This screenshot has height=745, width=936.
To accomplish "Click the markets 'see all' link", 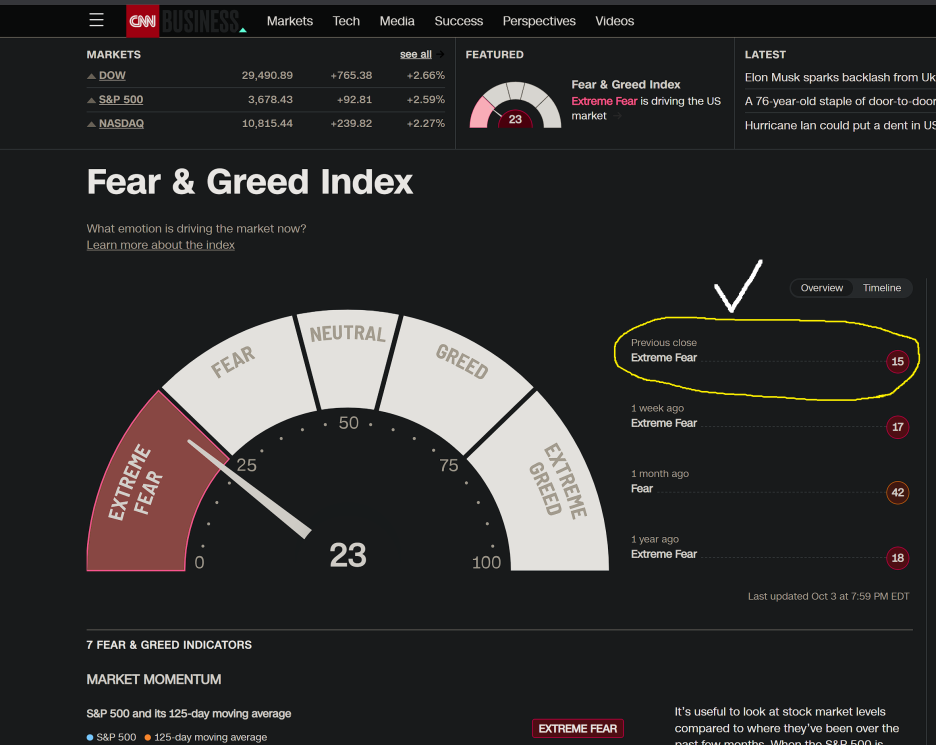I will [x=415, y=54].
